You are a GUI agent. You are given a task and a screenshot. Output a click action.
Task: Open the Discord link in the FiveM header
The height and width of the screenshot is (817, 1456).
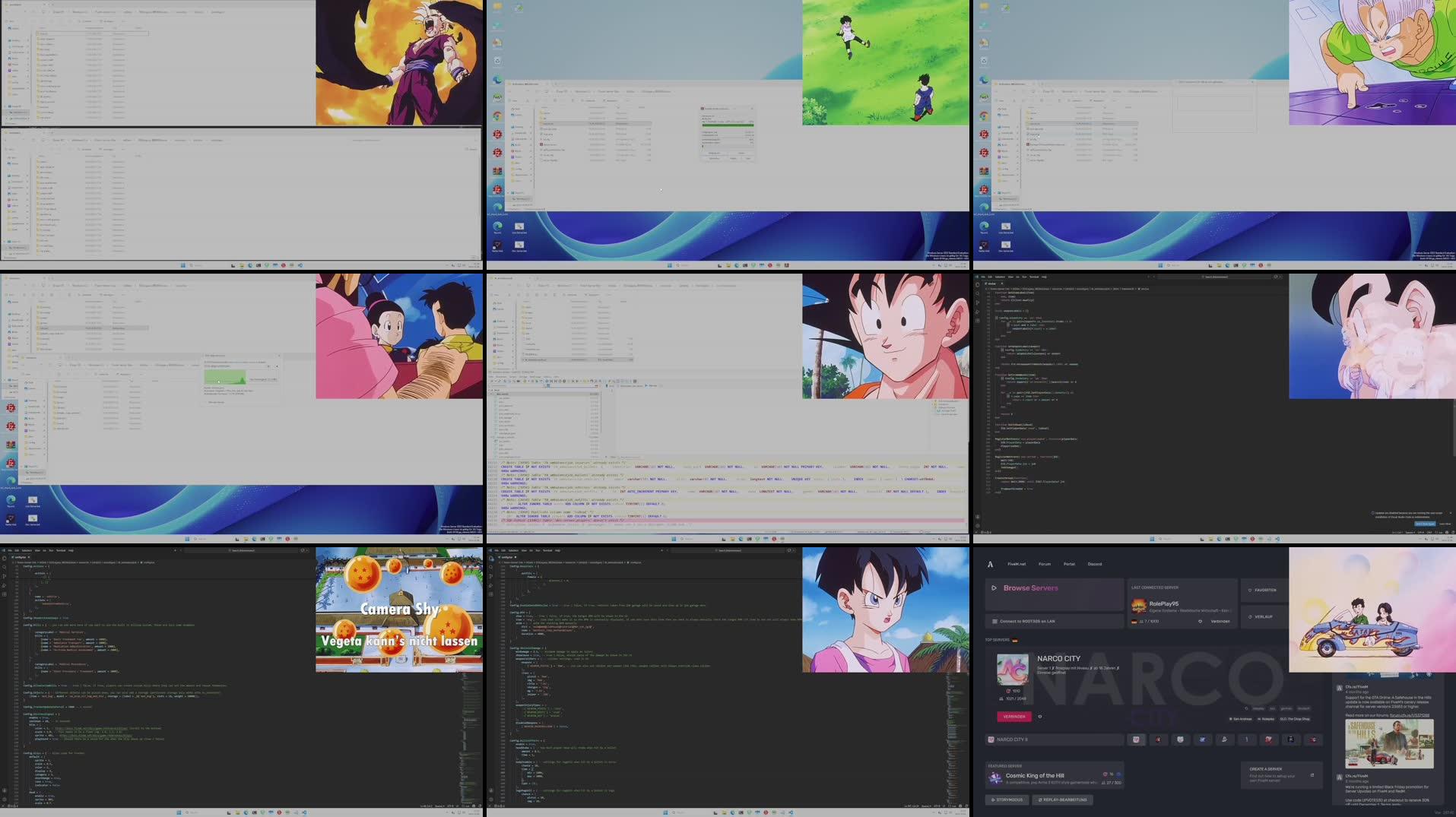coord(1095,564)
